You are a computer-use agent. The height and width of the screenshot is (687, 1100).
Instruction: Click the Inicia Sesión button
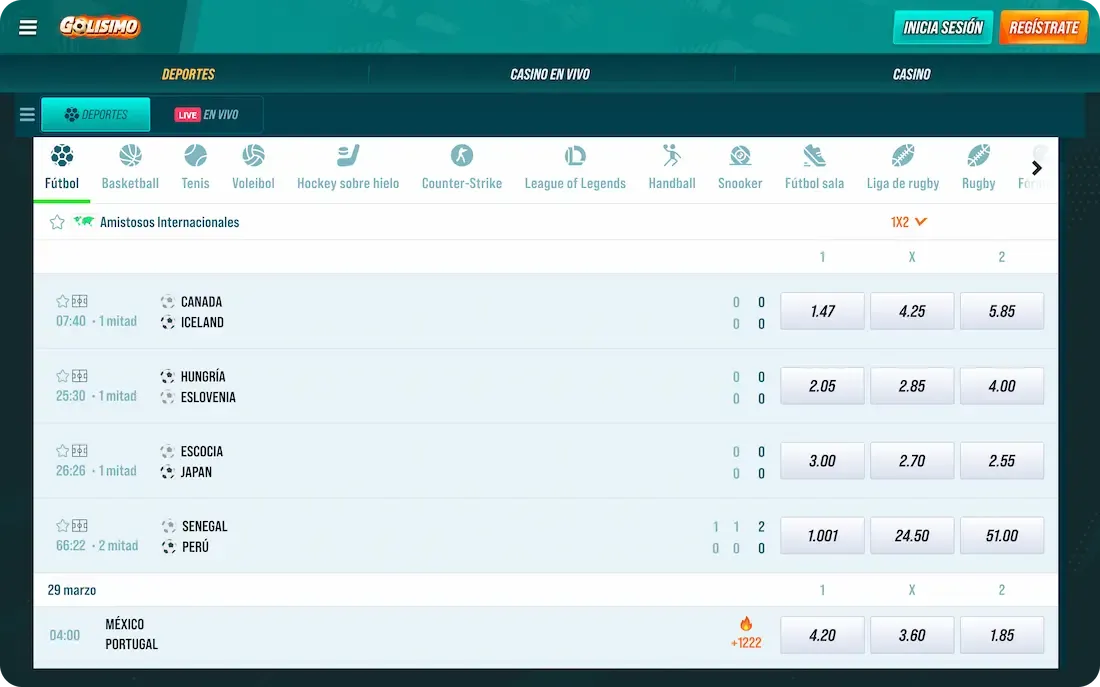tap(943, 27)
